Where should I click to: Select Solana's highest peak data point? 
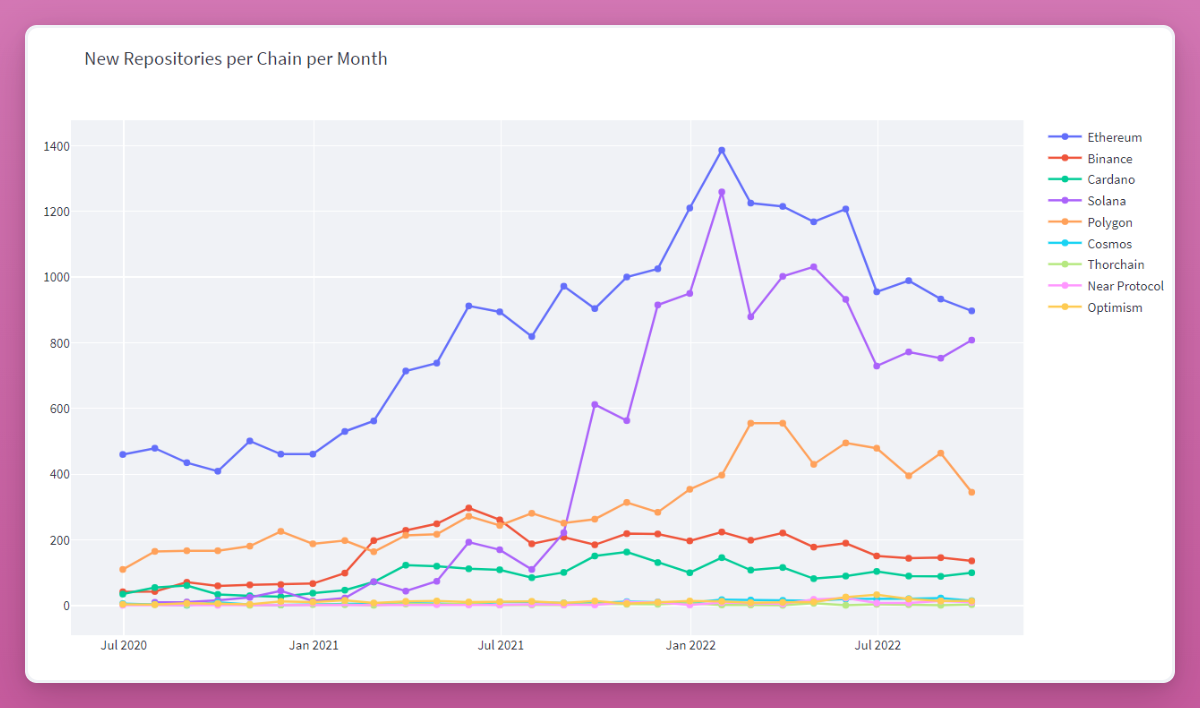pos(721,192)
